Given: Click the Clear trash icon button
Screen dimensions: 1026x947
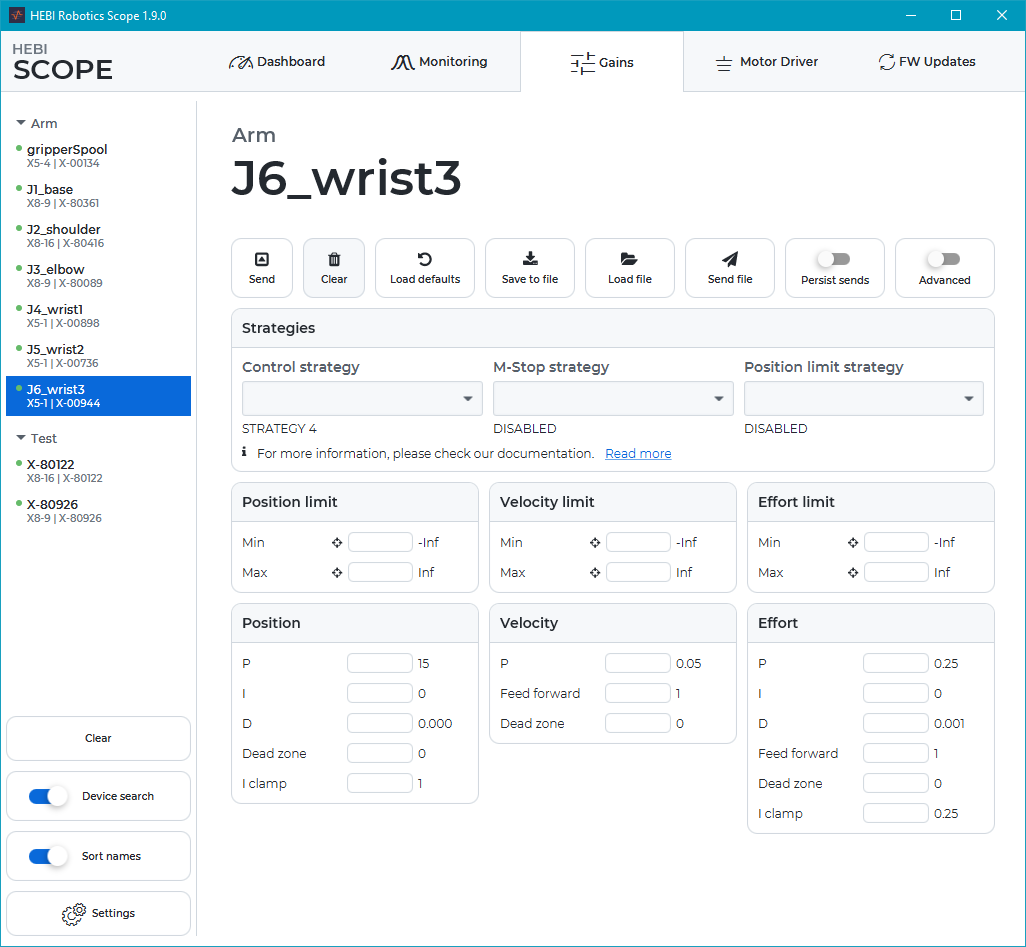Looking at the screenshot, I should [334, 259].
